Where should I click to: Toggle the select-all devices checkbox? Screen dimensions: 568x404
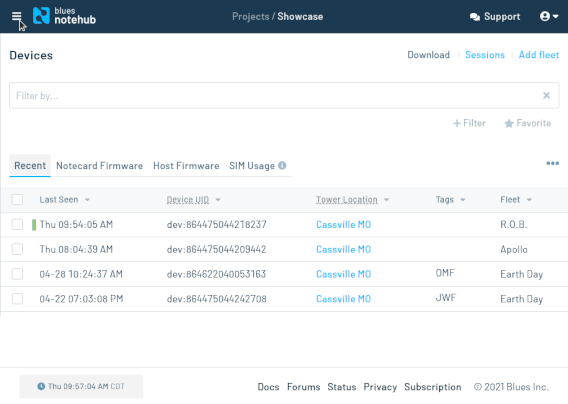[x=17, y=200]
